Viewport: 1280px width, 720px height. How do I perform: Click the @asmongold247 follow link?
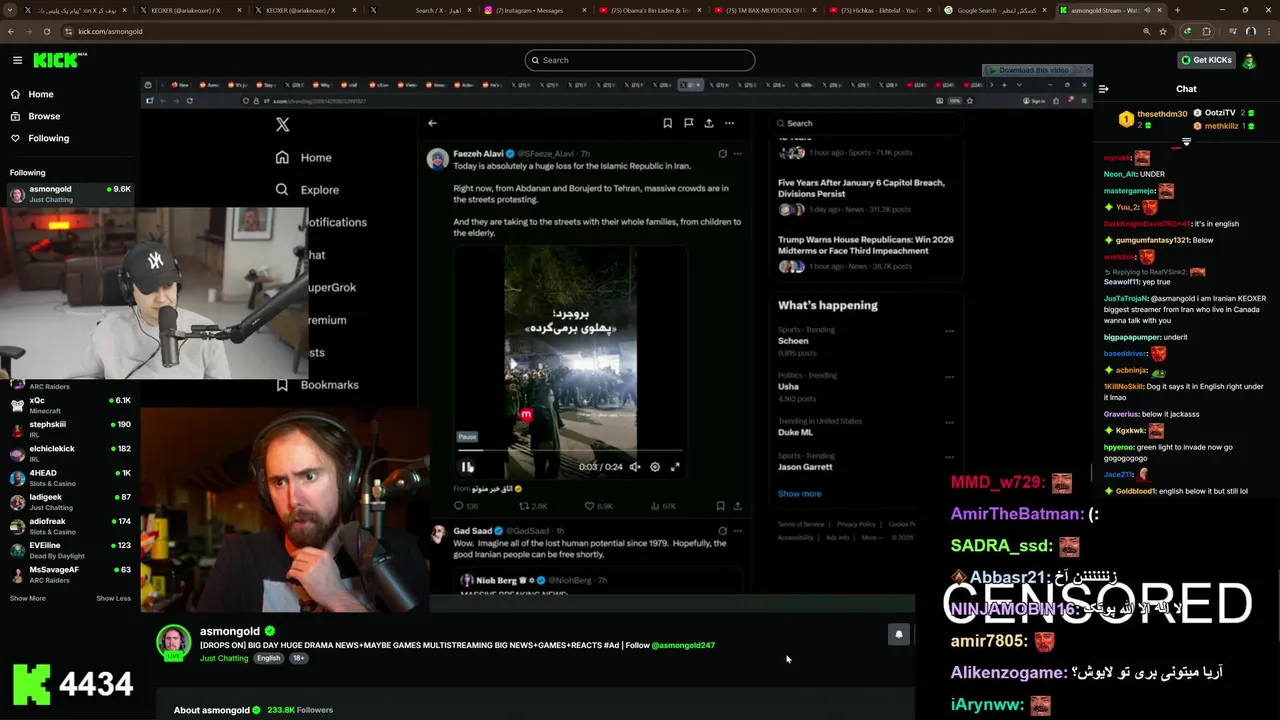(x=683, y=645)
